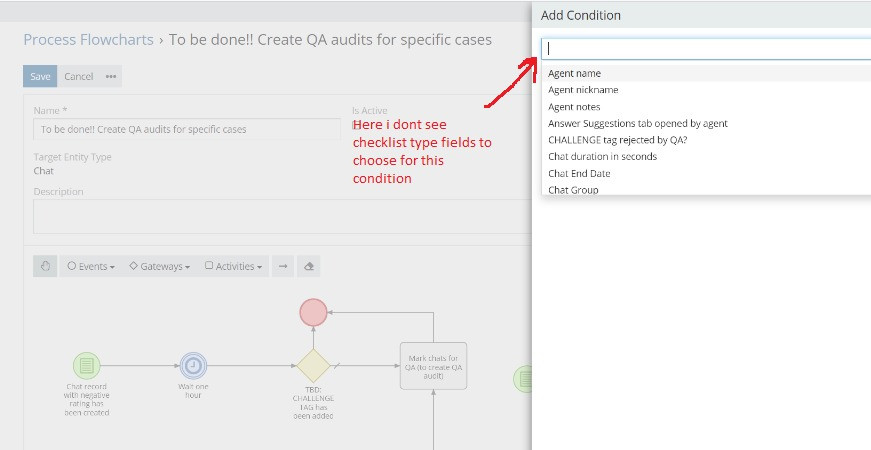Expand the Activities dropdown
This screenshot has height=450, width=871.
click(233, 267)
